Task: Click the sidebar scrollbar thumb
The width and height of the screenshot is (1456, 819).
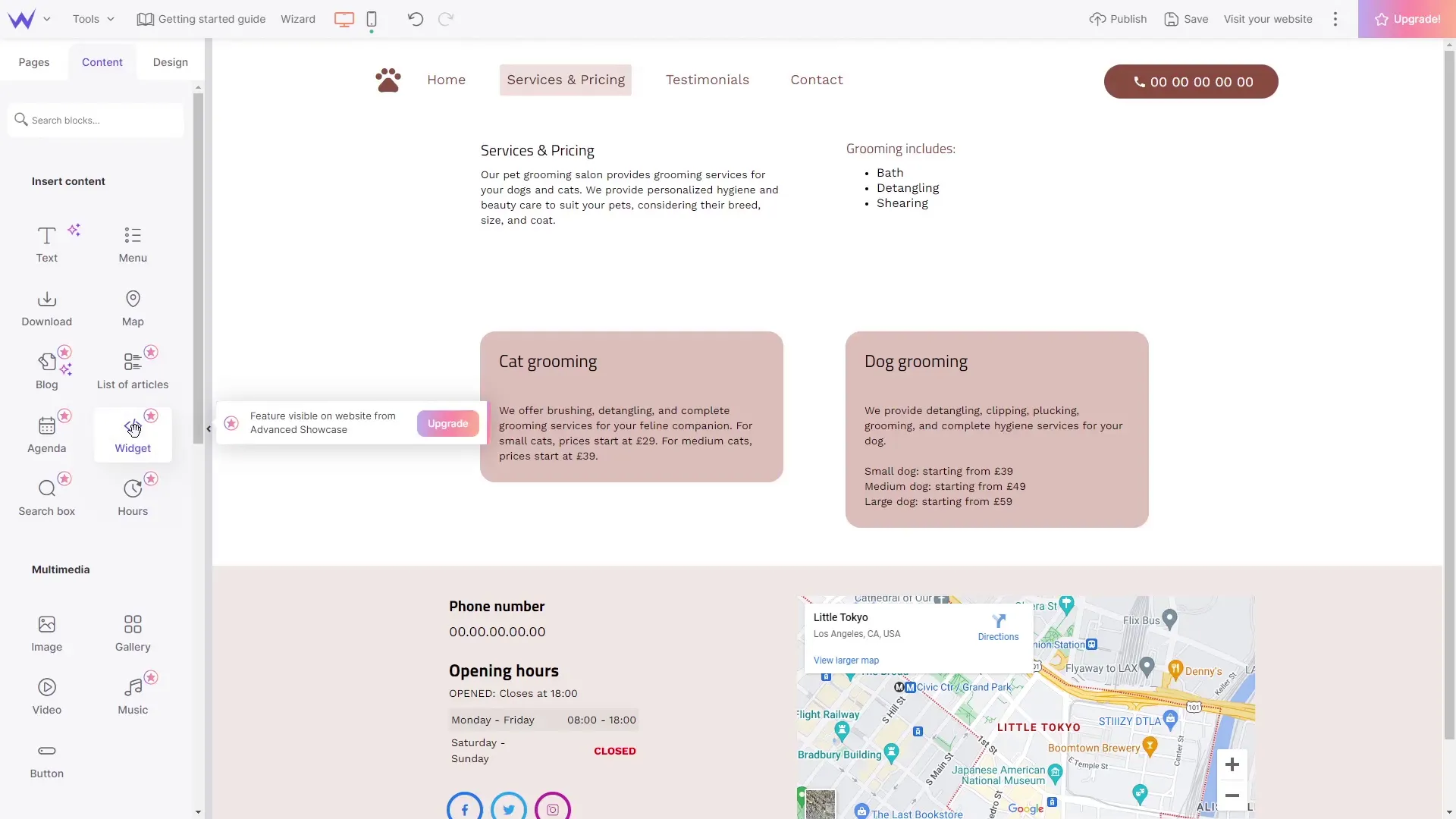Action: coord(198,269)
